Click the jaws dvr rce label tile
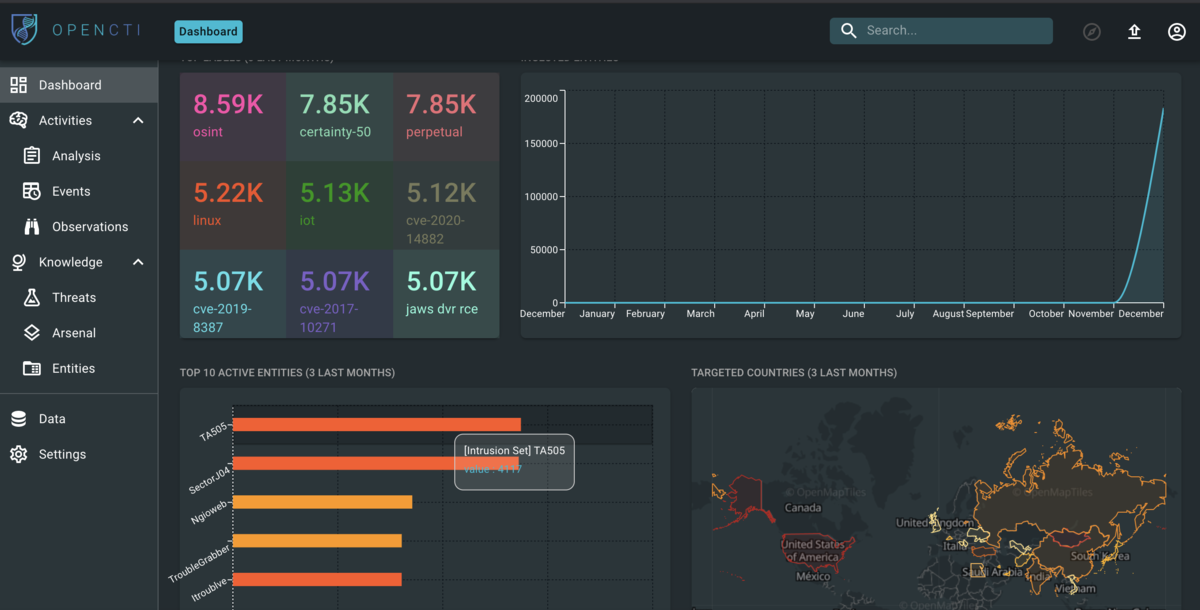This screenshot has width=1200, height=610. pos(446,294)
